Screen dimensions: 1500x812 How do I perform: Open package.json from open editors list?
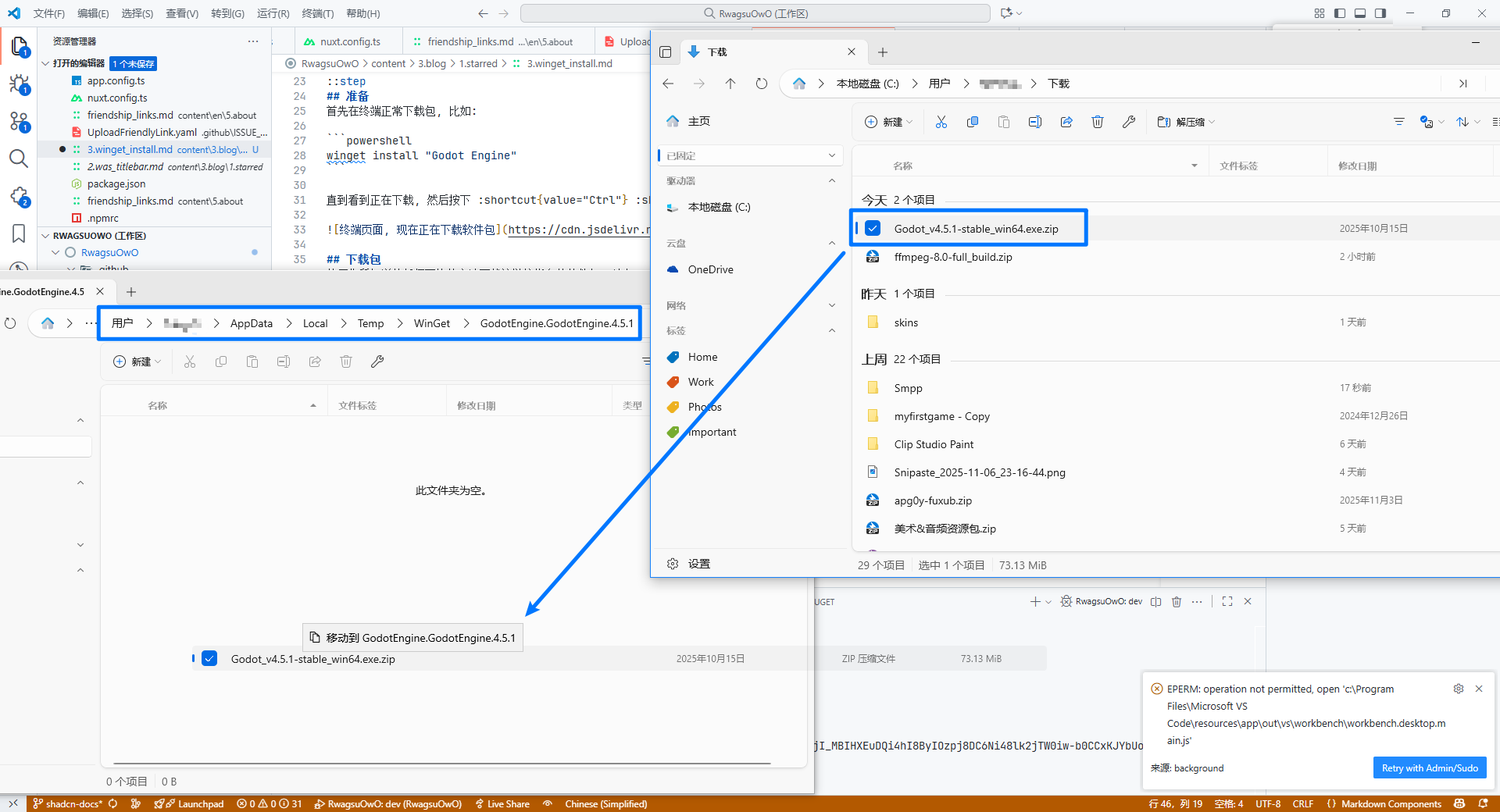click(x=116, y=183)
